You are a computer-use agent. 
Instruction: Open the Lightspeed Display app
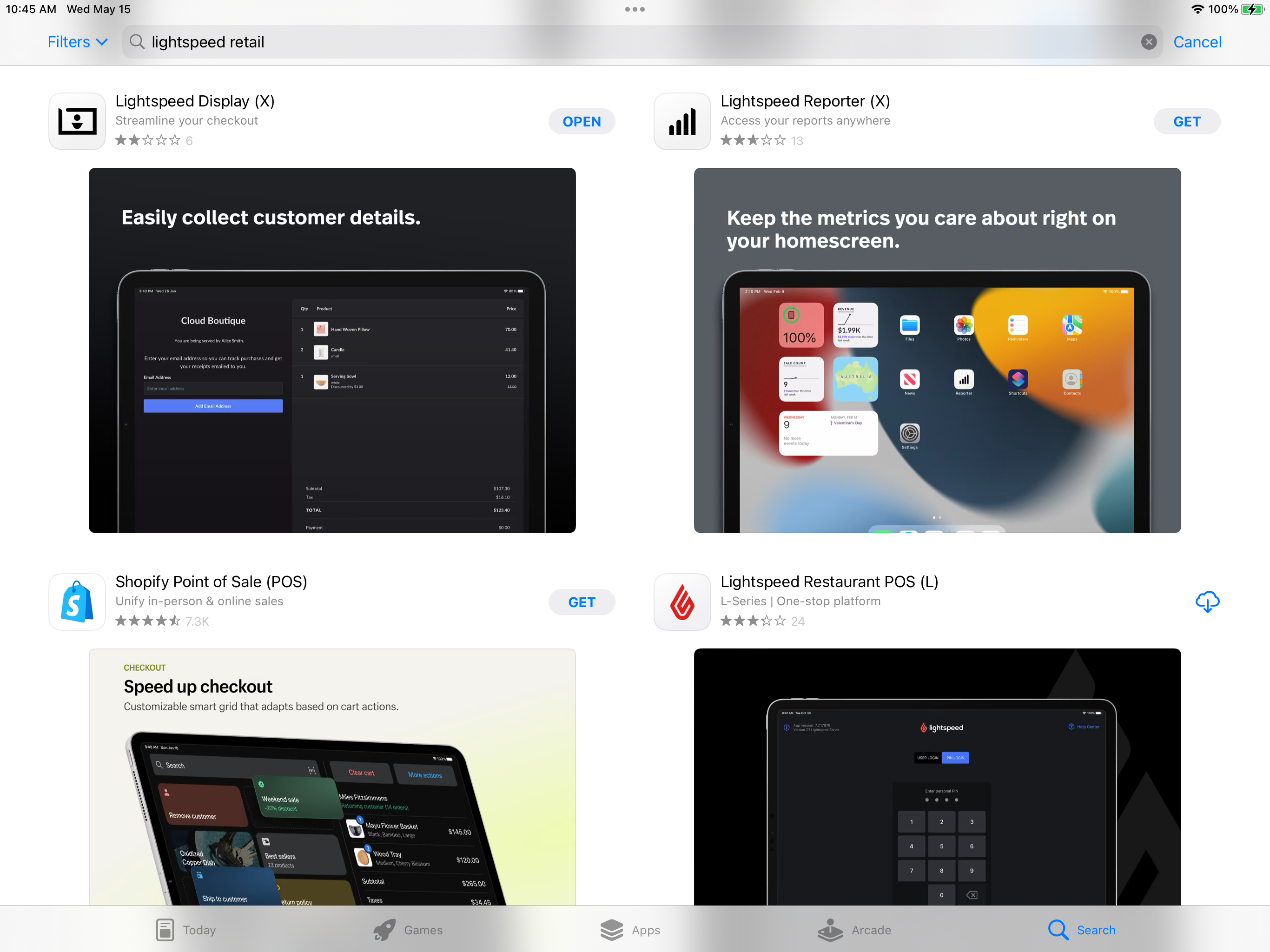(582, 121)
